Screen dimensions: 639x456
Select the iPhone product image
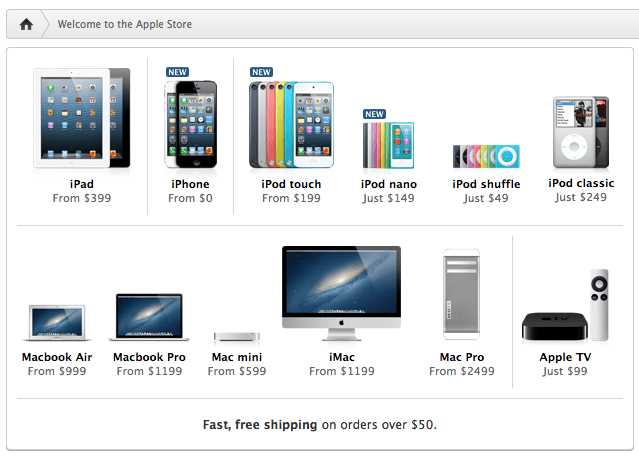pyautogui.click(x=190, y=124)
